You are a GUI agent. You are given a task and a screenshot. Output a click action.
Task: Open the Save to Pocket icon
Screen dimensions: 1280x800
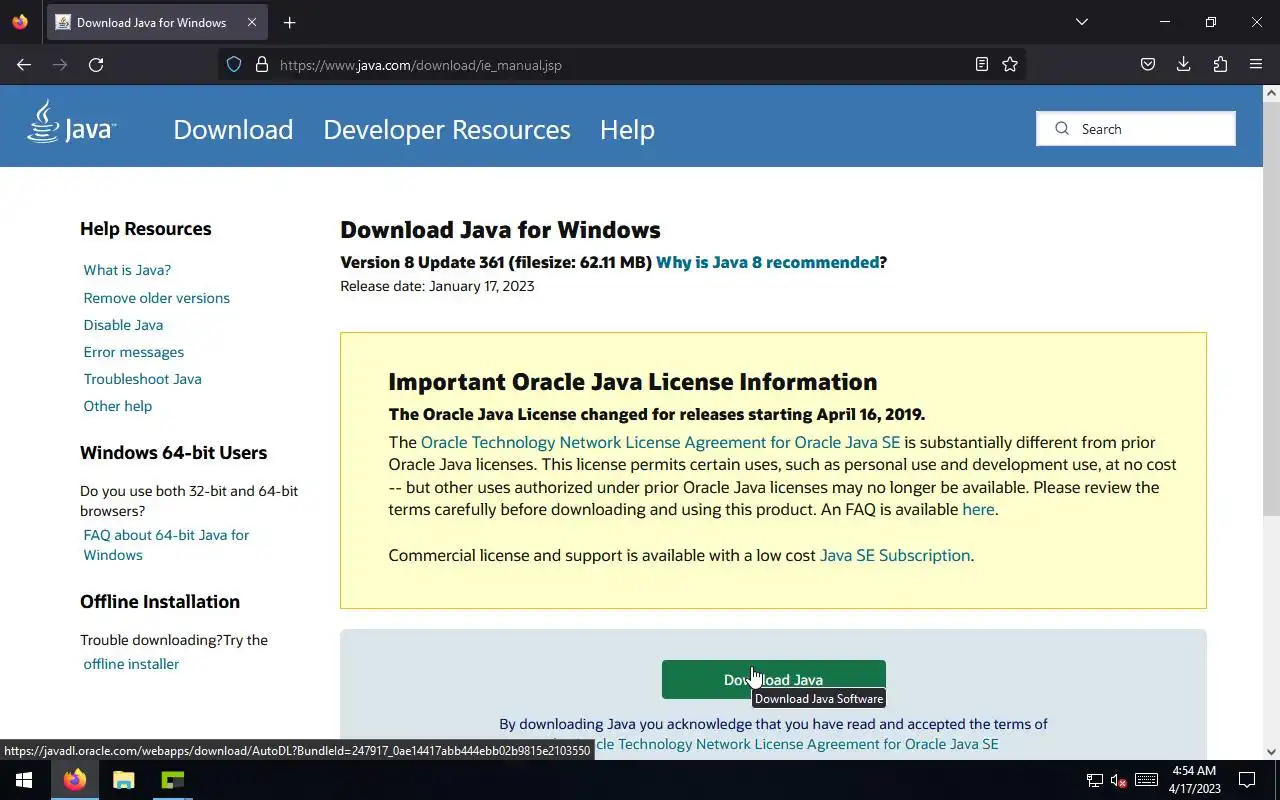pos(1148,65)
